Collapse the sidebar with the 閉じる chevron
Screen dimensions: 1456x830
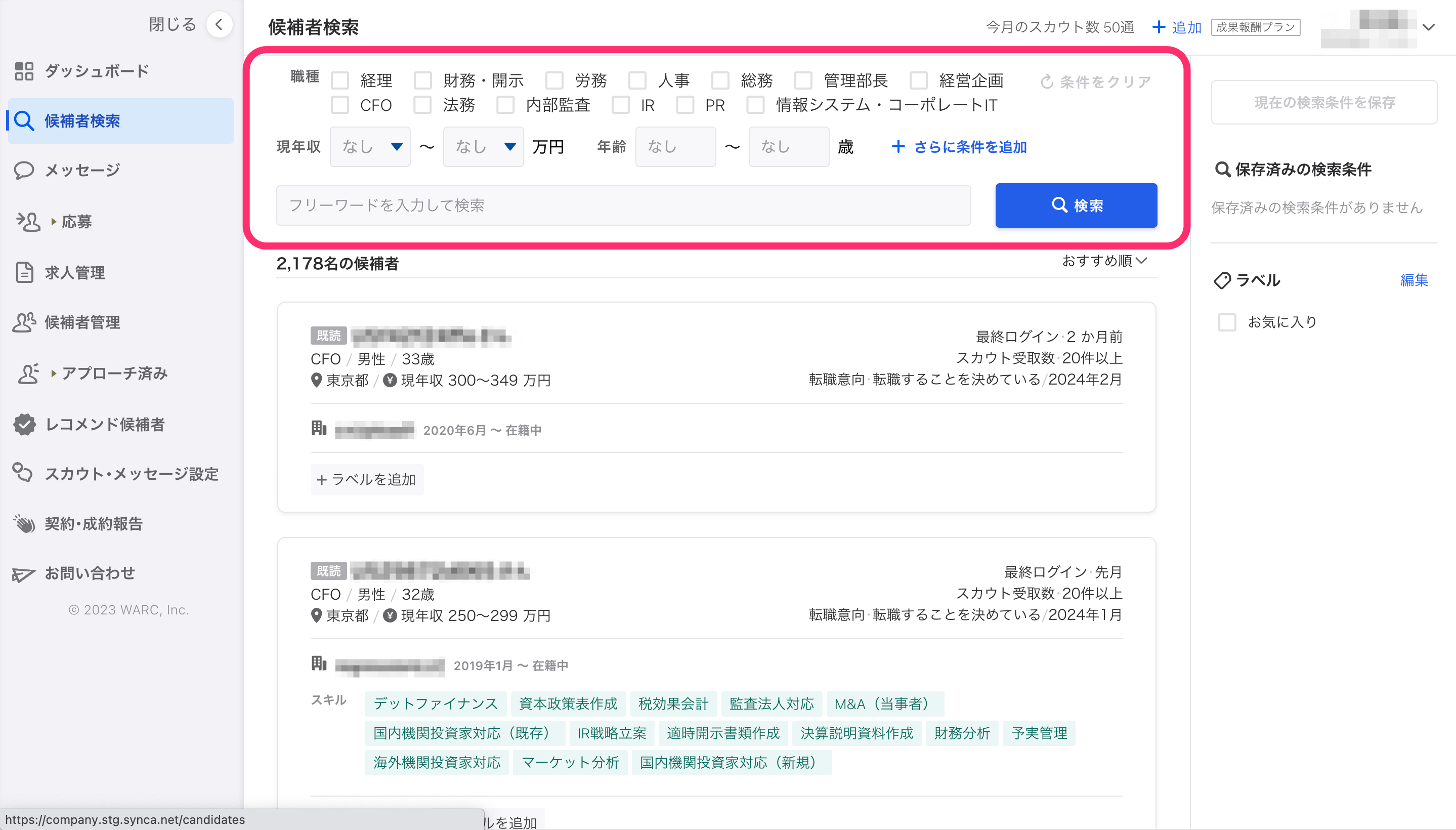coord(219,24)
